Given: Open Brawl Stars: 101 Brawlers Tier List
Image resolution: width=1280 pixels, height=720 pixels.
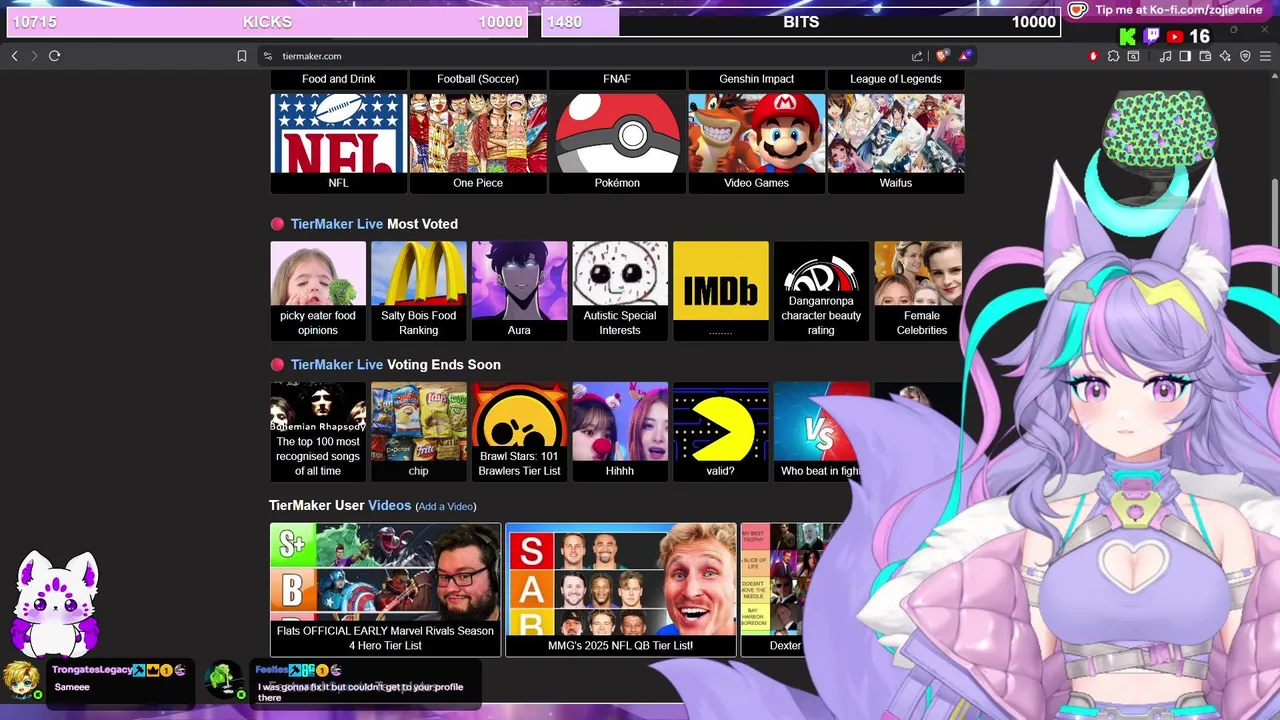Looking at the screenshot, I should click(519, 431).
